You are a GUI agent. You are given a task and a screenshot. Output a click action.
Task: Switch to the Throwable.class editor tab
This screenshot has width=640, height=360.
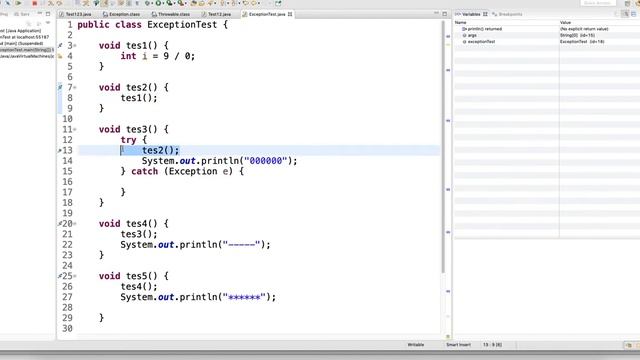click(x=171, y=14)
